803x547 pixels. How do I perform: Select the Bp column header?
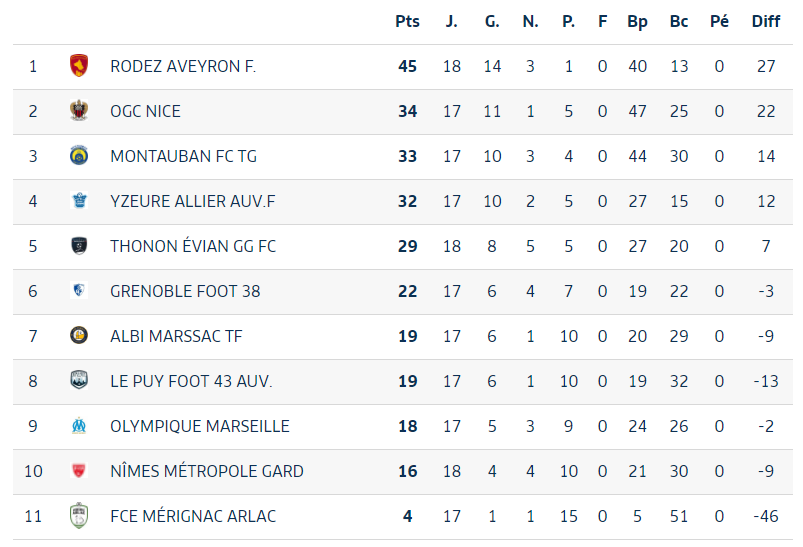point(637,22)
